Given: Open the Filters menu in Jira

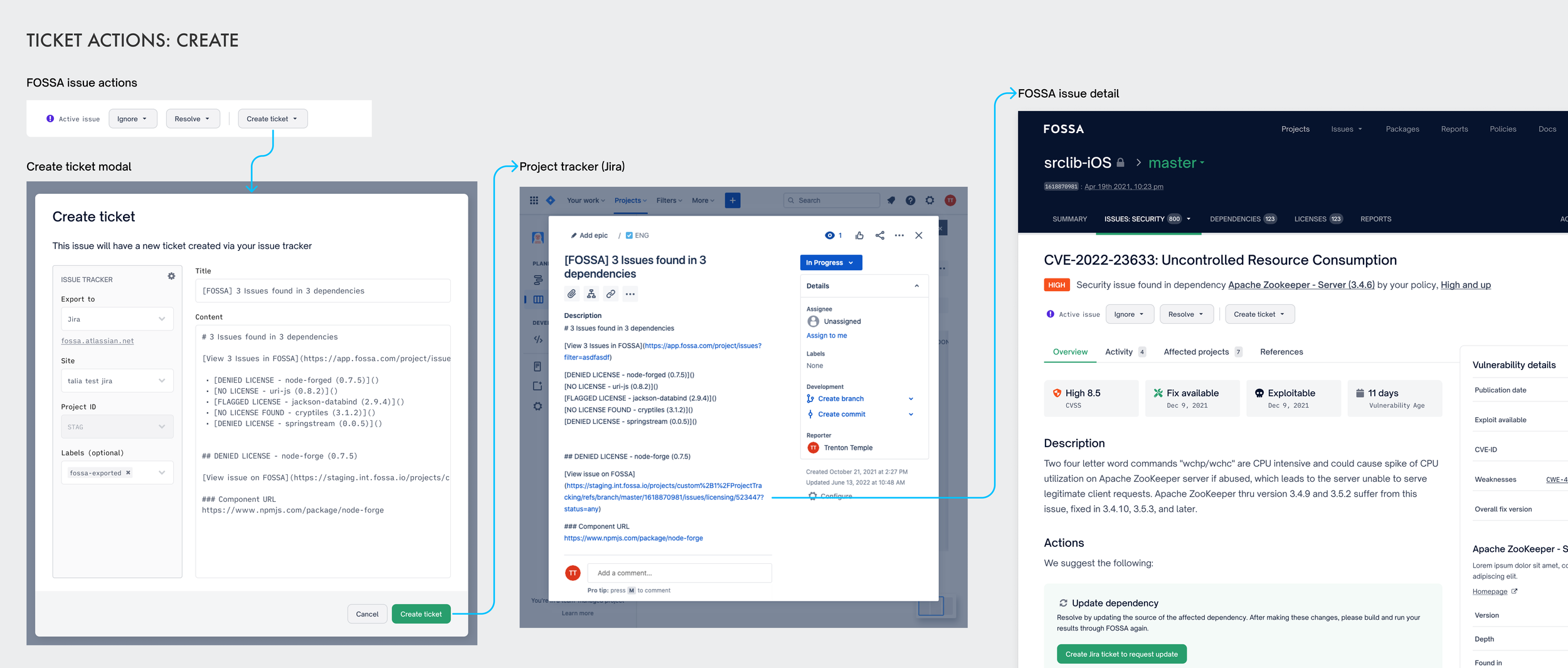Looking at the screenshot, I should pyautogui.click(x=669, y=201).
